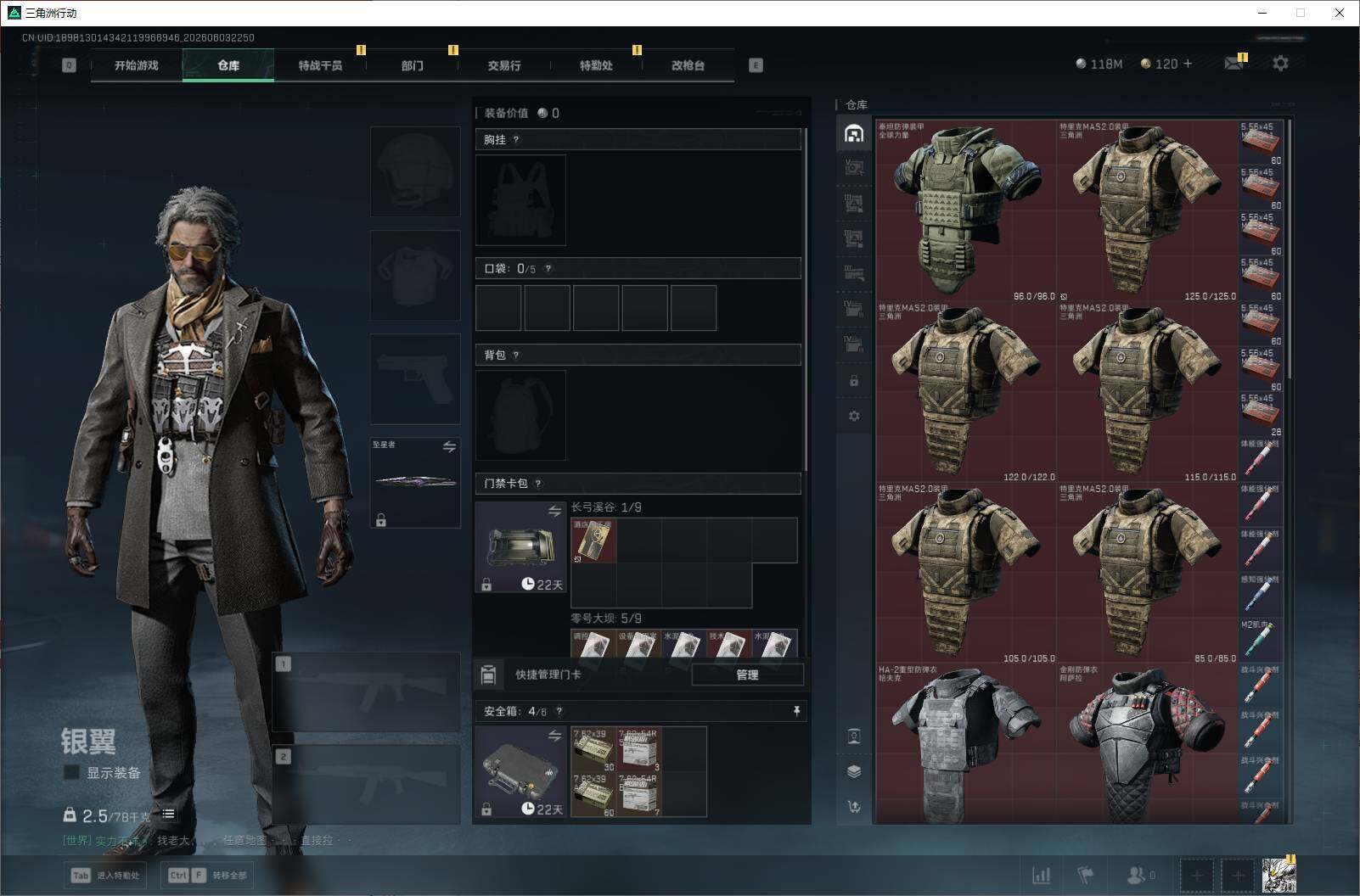Open the locked storage tab icon
The image size is (1360, 896).
pyautogui.click(x=854, y=381)
